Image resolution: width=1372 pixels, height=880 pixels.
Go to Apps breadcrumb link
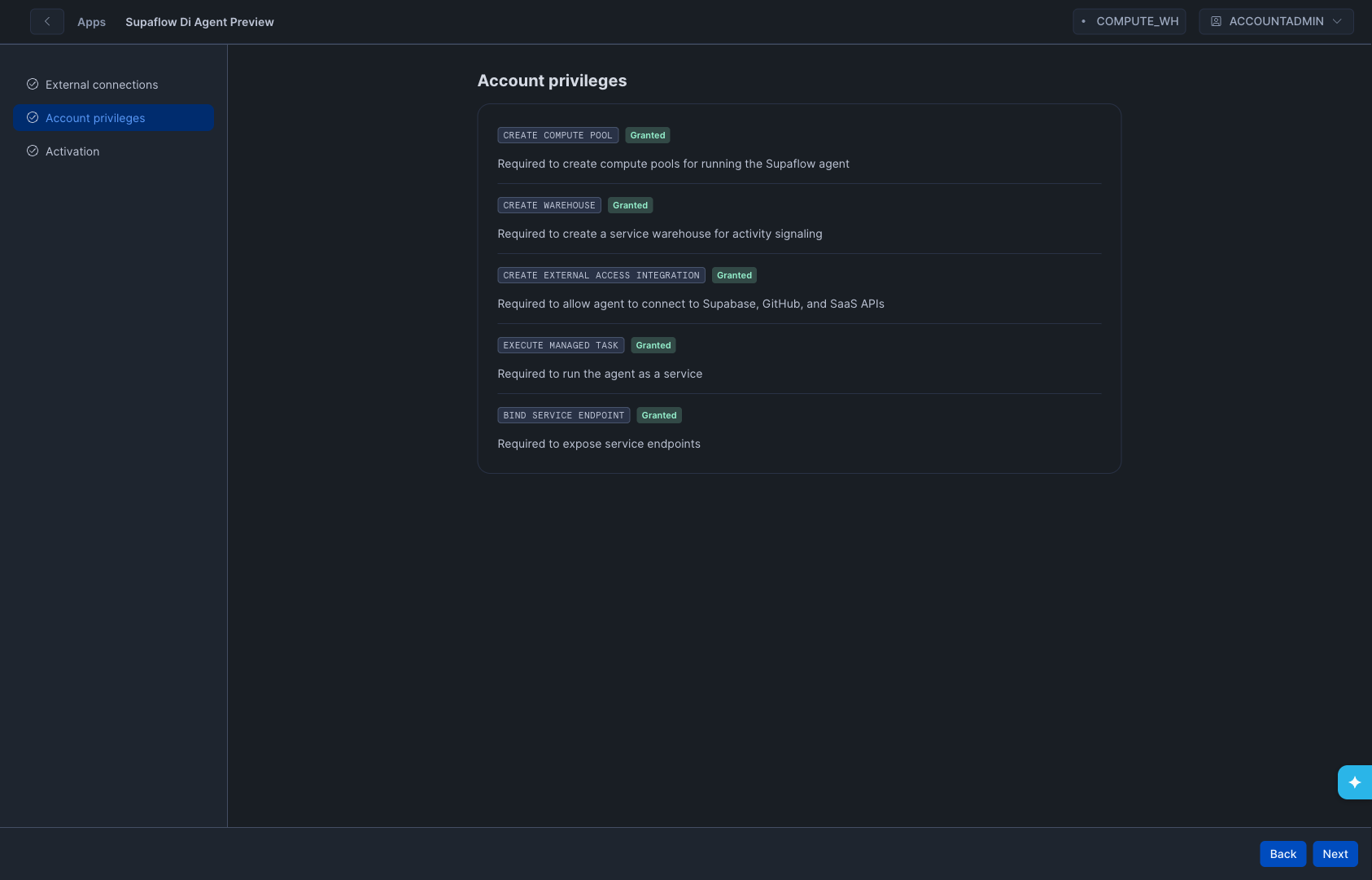point(91,22)
